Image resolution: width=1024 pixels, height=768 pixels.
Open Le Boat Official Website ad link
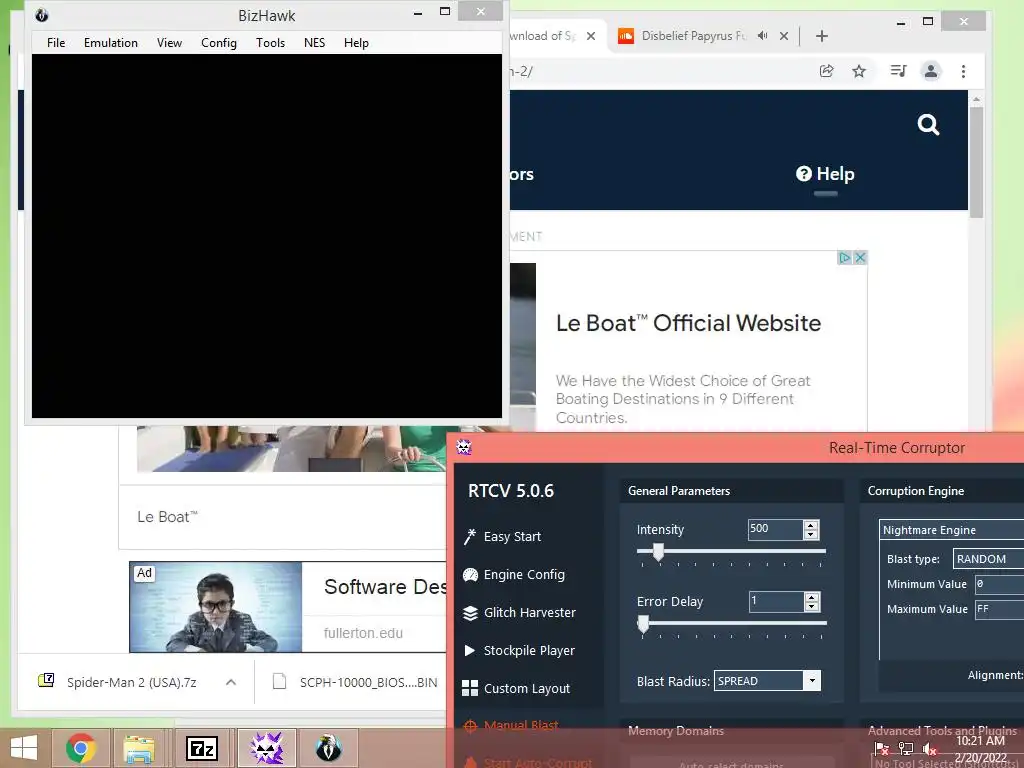[x=688, y=323]
